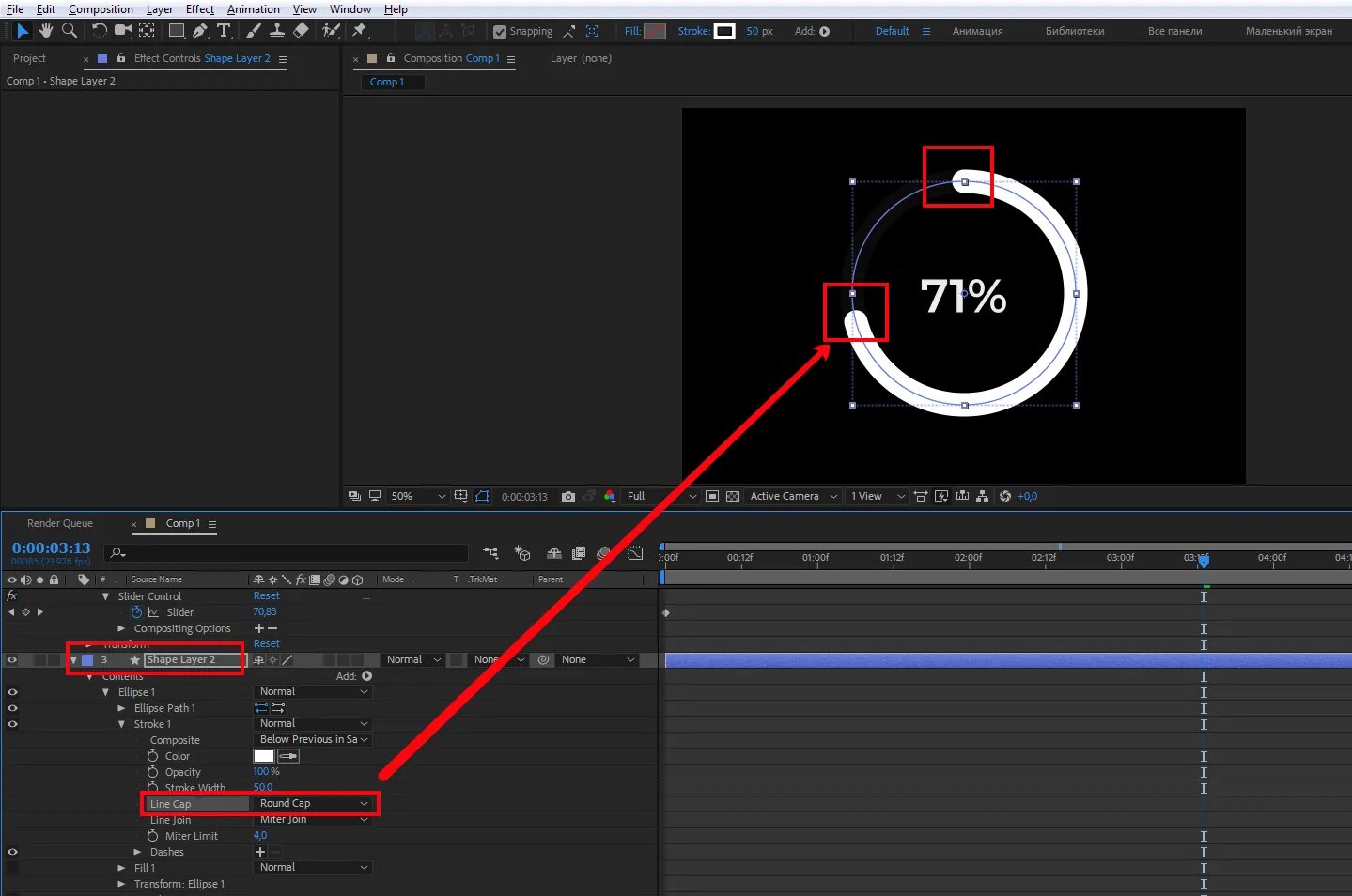Screen dimensions: 1352x896
Task: Select the Библиотеки workspace
Action: [x=1075, y=31]
